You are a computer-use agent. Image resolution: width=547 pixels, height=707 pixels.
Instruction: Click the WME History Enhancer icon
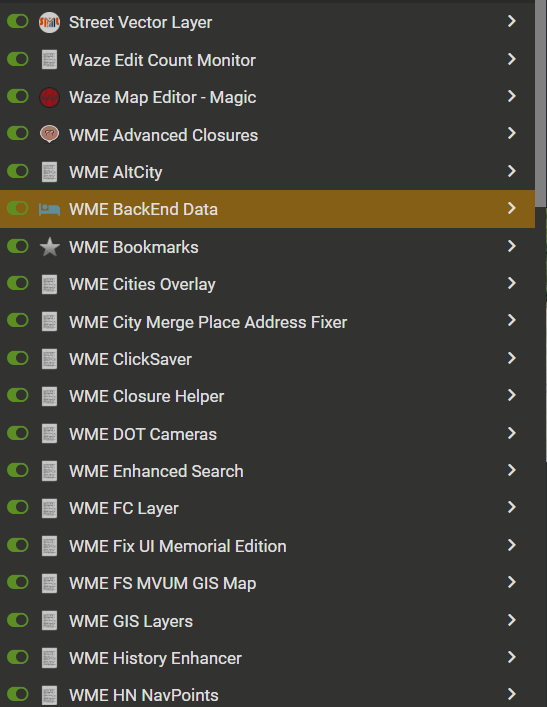[49, 658]
